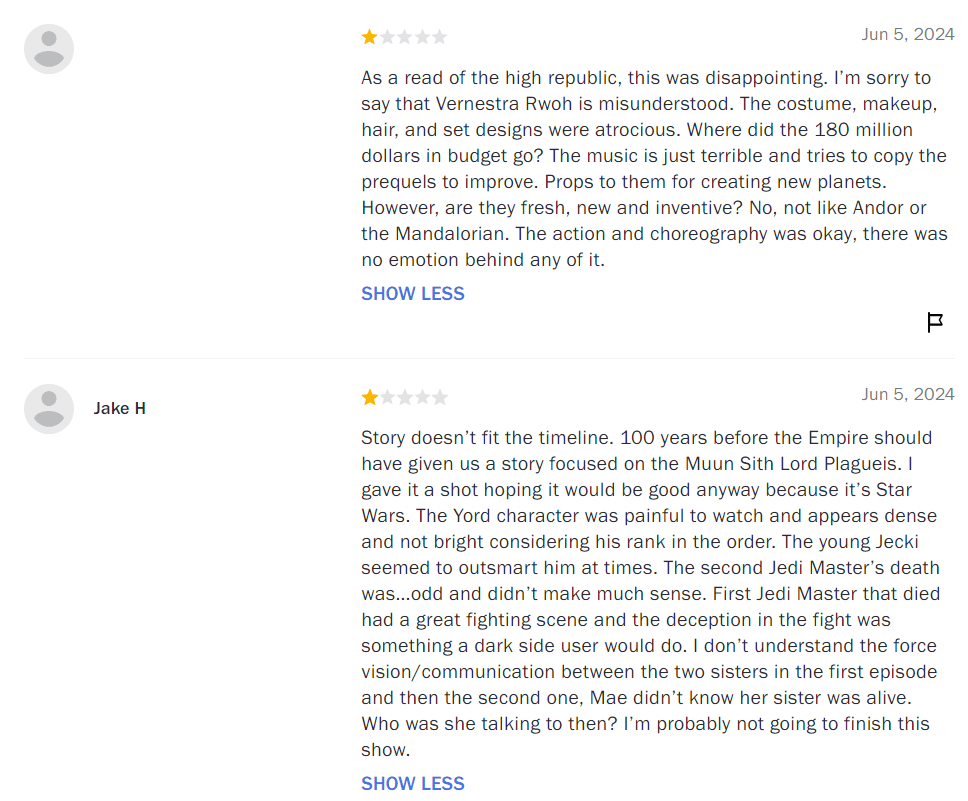Click the gold star on the top review
The height and width of the screenshot is (801, 968).
(x=370, y=37)
